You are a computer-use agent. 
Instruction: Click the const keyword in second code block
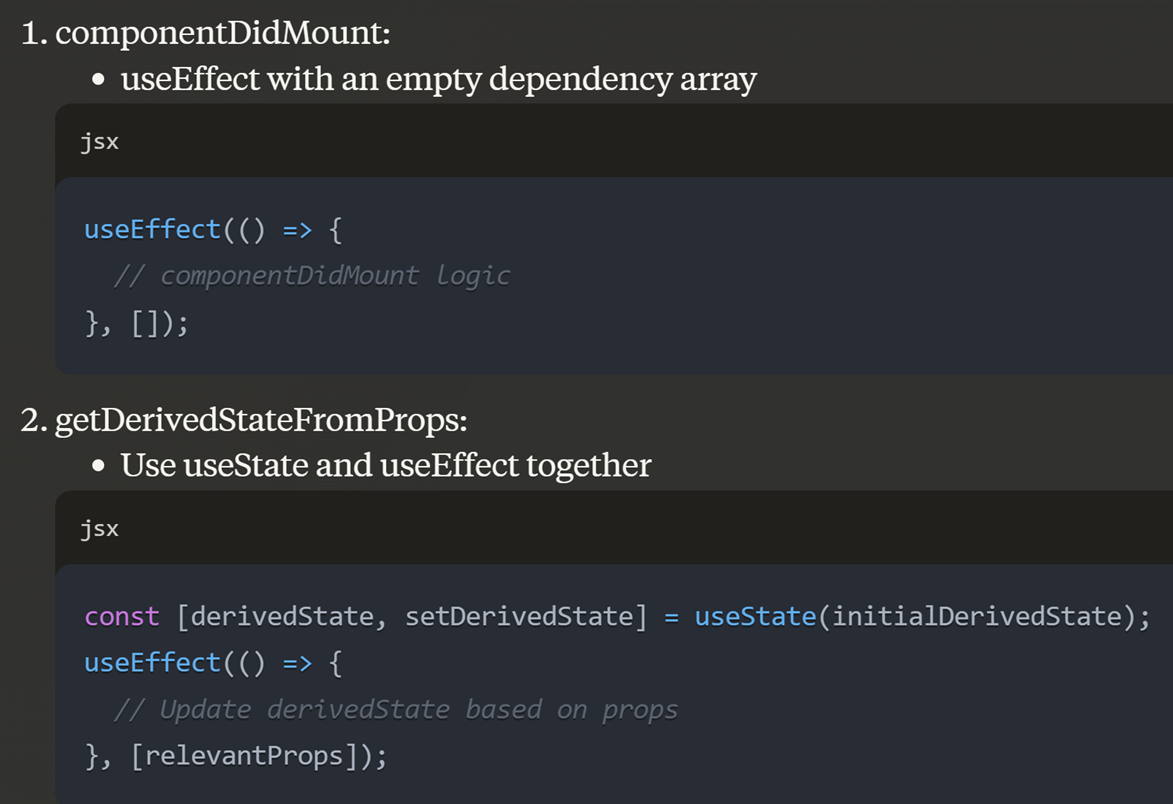pyautogui.click(x=121, y=616)
